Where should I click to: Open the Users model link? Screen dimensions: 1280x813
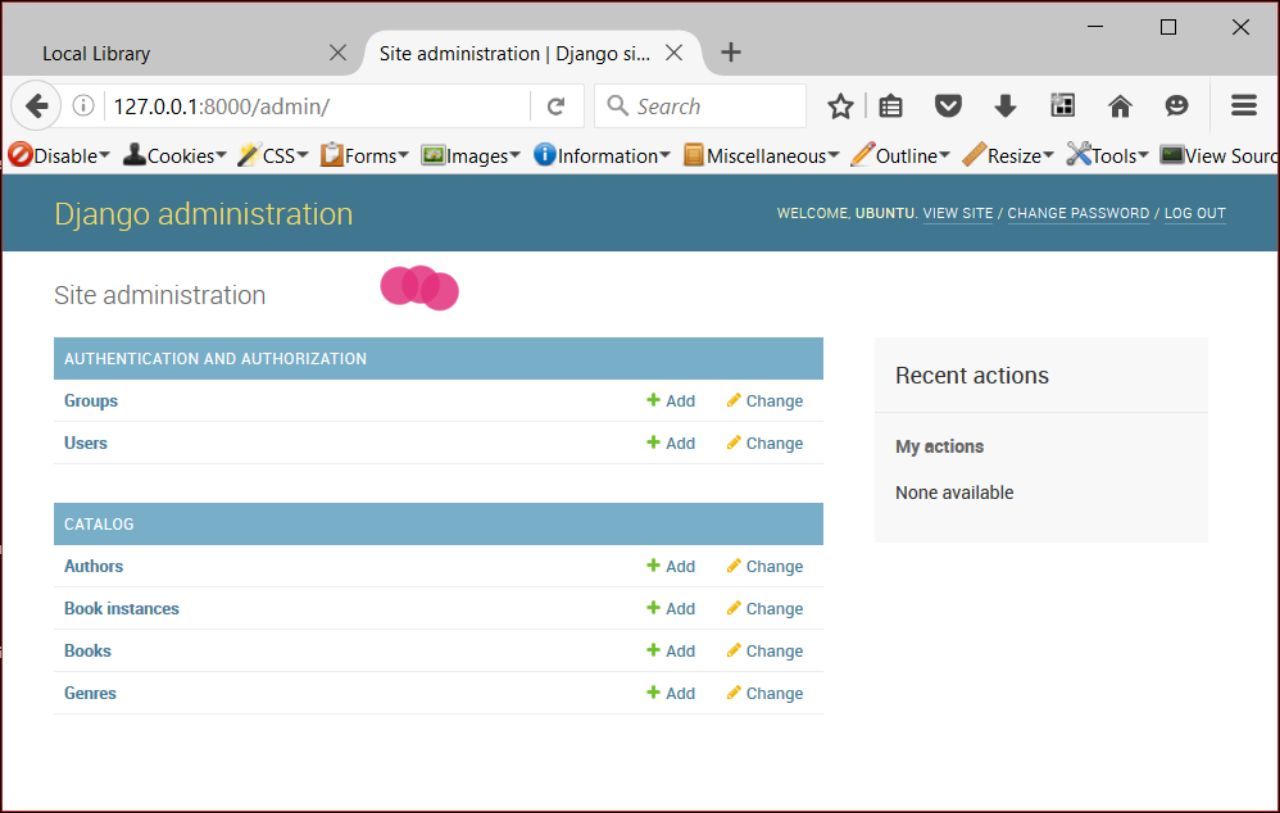click(x=85, y=443)
